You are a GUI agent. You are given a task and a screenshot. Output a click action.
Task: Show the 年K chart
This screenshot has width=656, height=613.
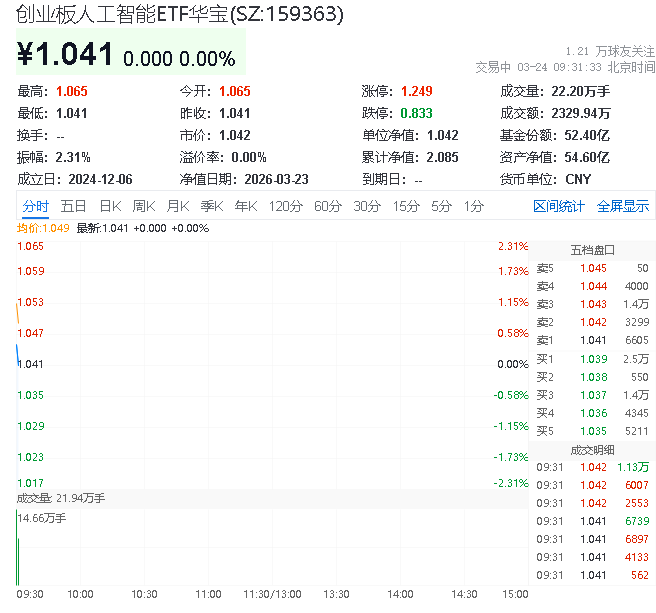pos(246,206)
